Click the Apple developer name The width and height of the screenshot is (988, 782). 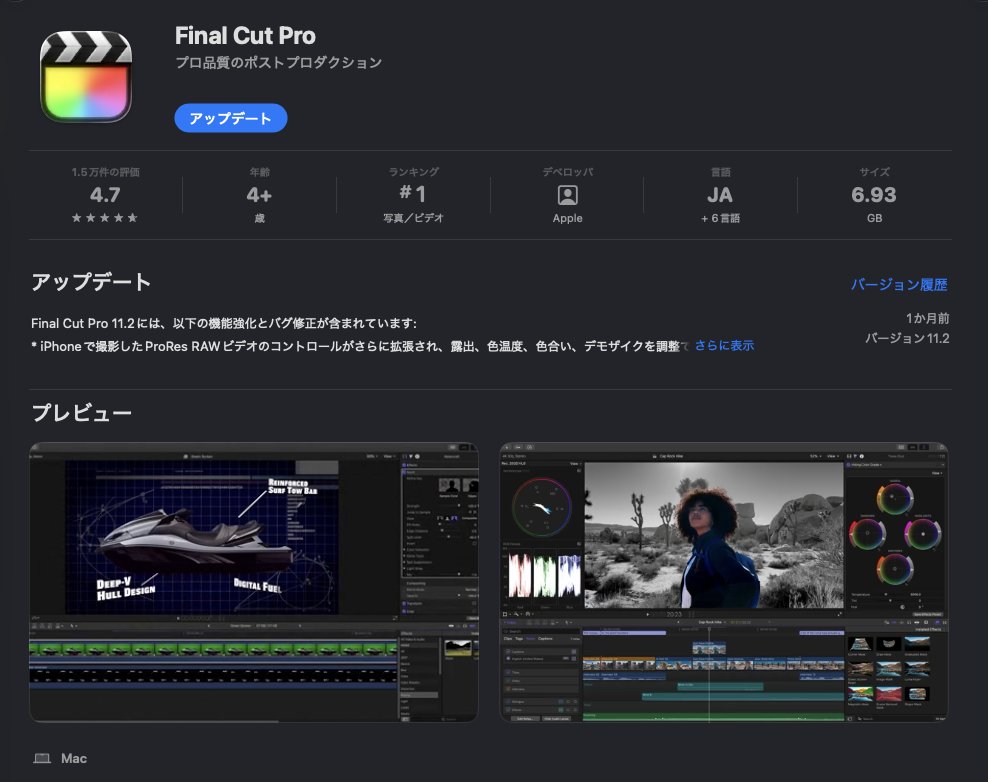pos(568,218)
